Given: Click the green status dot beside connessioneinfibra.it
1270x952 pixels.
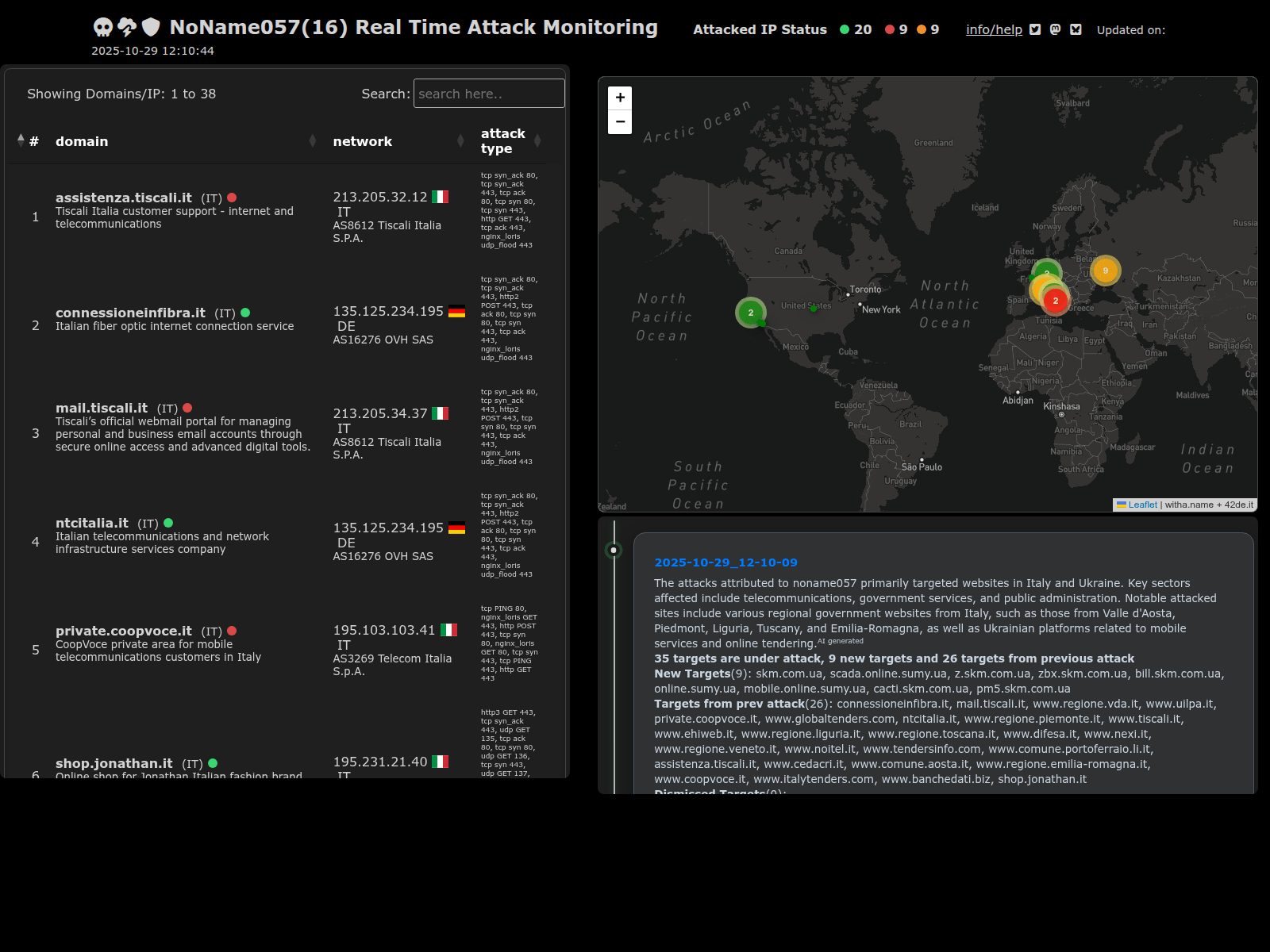Looking at the screenshot, I should pos(245,313).
